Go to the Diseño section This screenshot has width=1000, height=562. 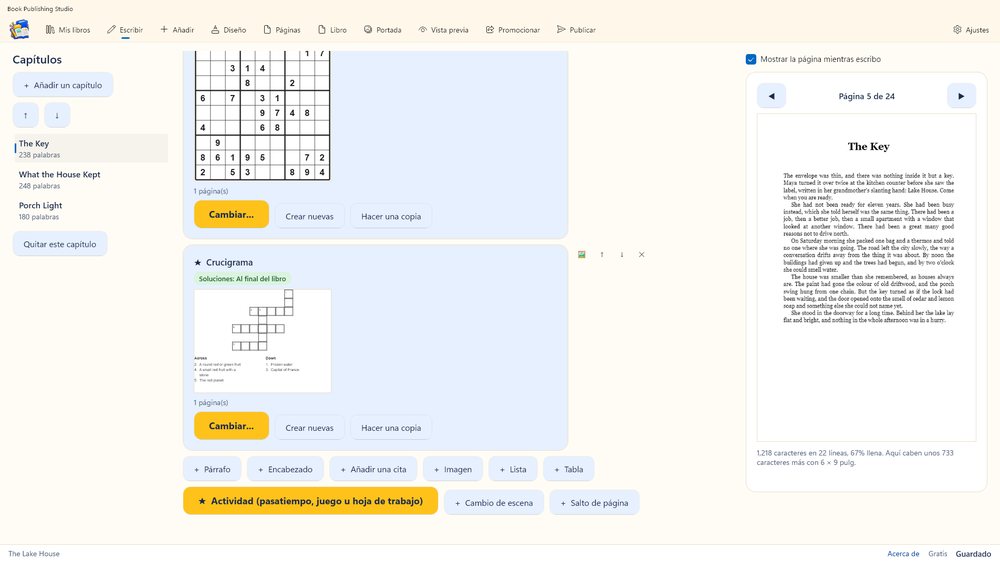228,30
